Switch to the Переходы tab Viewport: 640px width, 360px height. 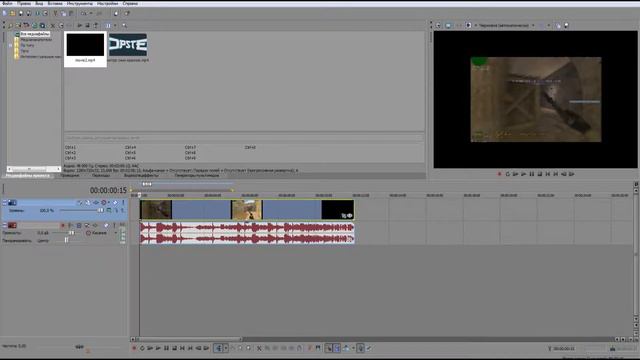[101, 176]
